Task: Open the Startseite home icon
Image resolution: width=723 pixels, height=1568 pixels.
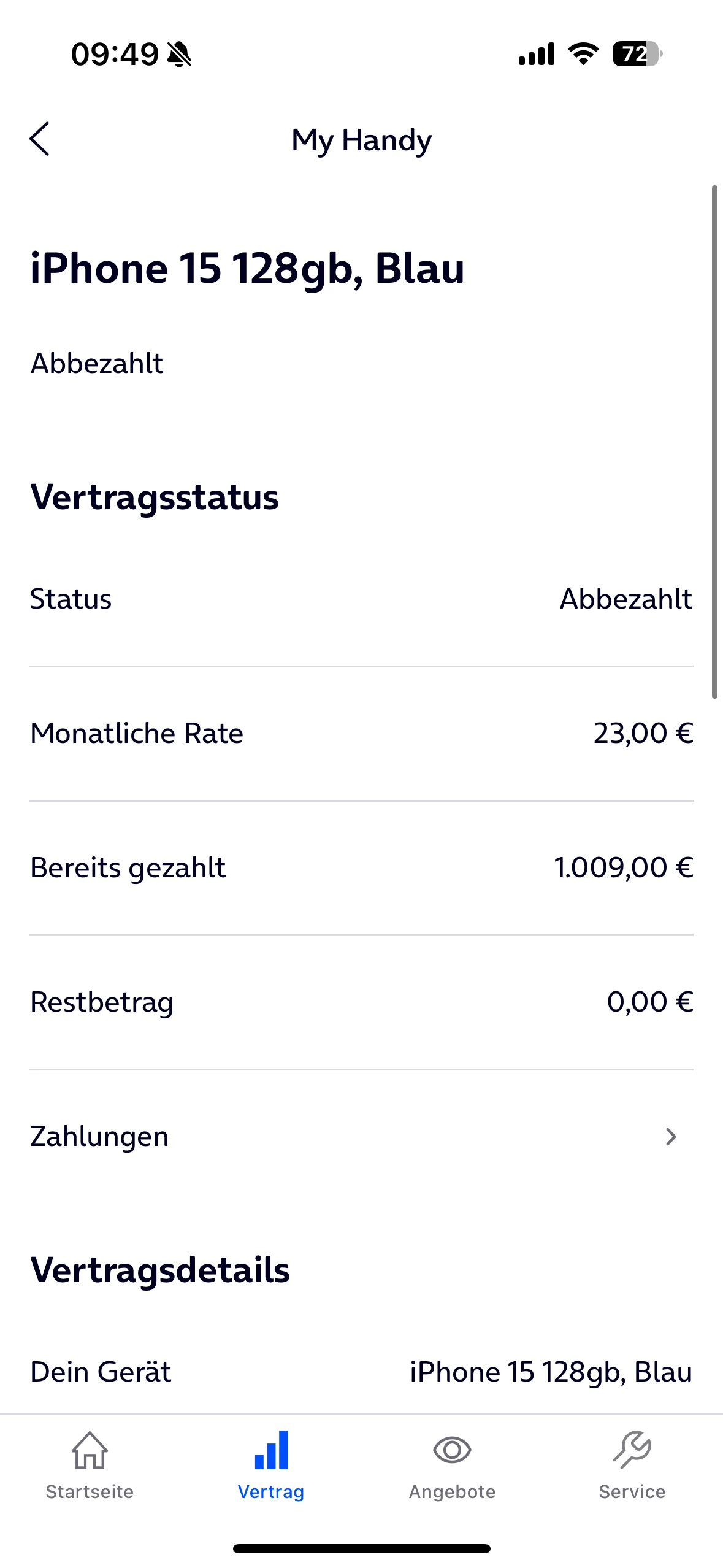Action: click(90, 1450)
